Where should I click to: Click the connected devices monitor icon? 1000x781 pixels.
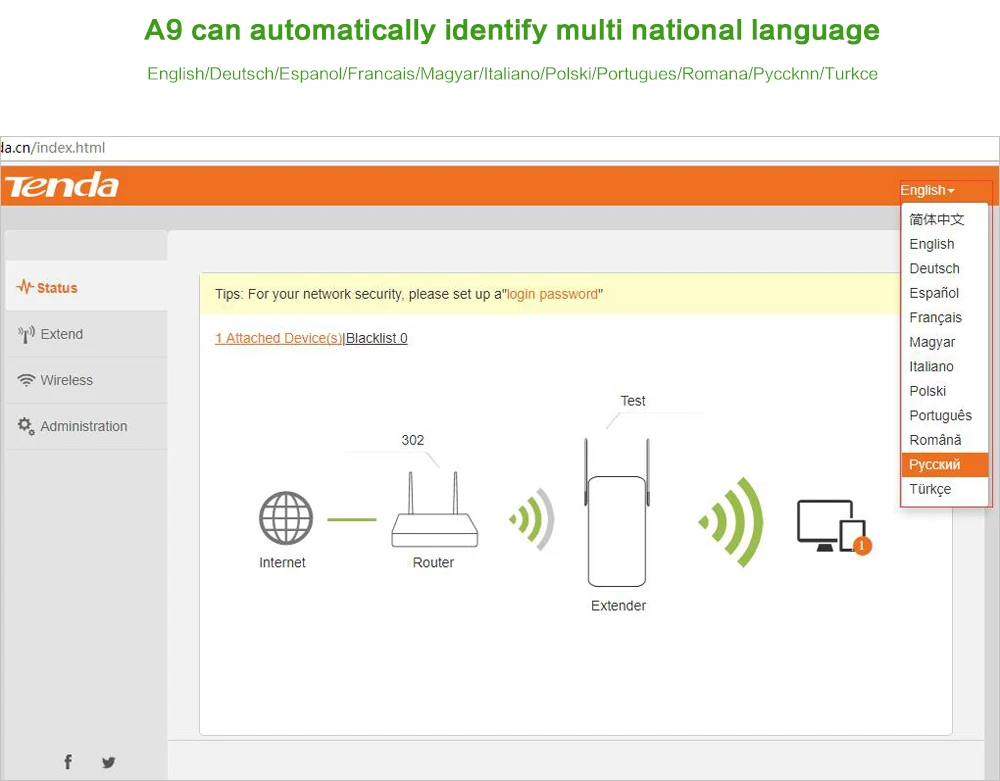[831, 526]
